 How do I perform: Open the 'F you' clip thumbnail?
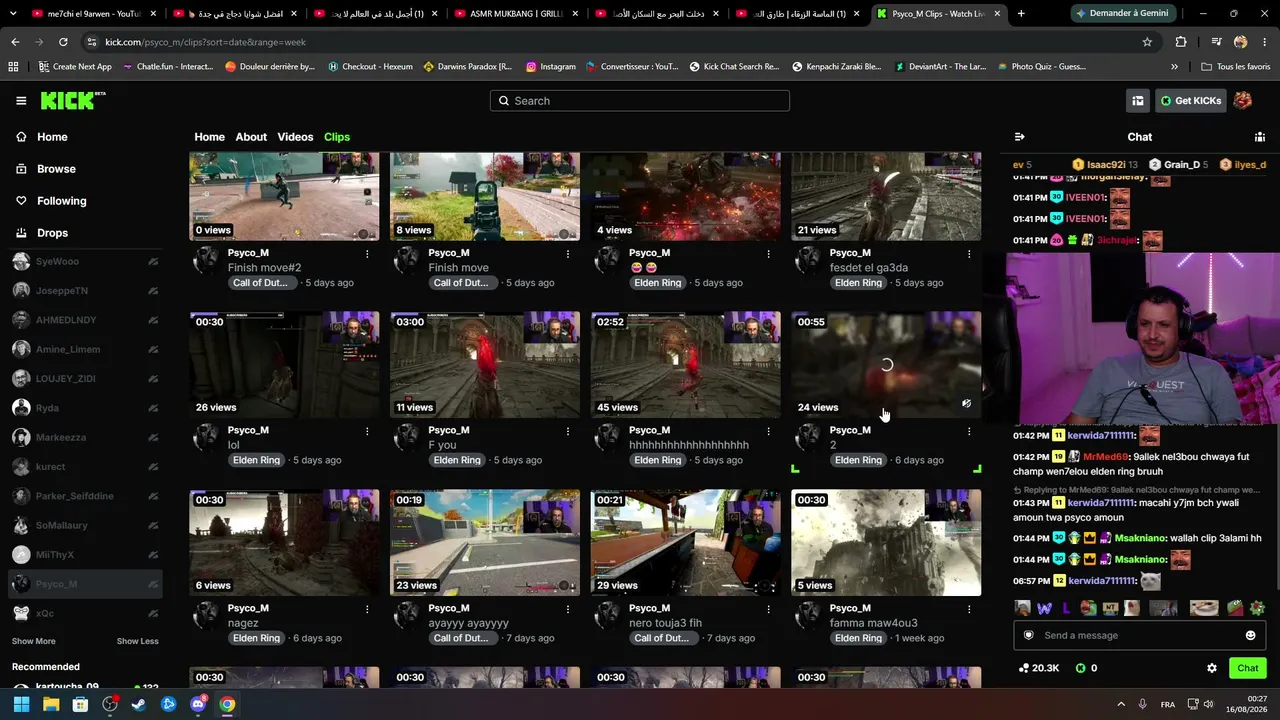point(485,365)
